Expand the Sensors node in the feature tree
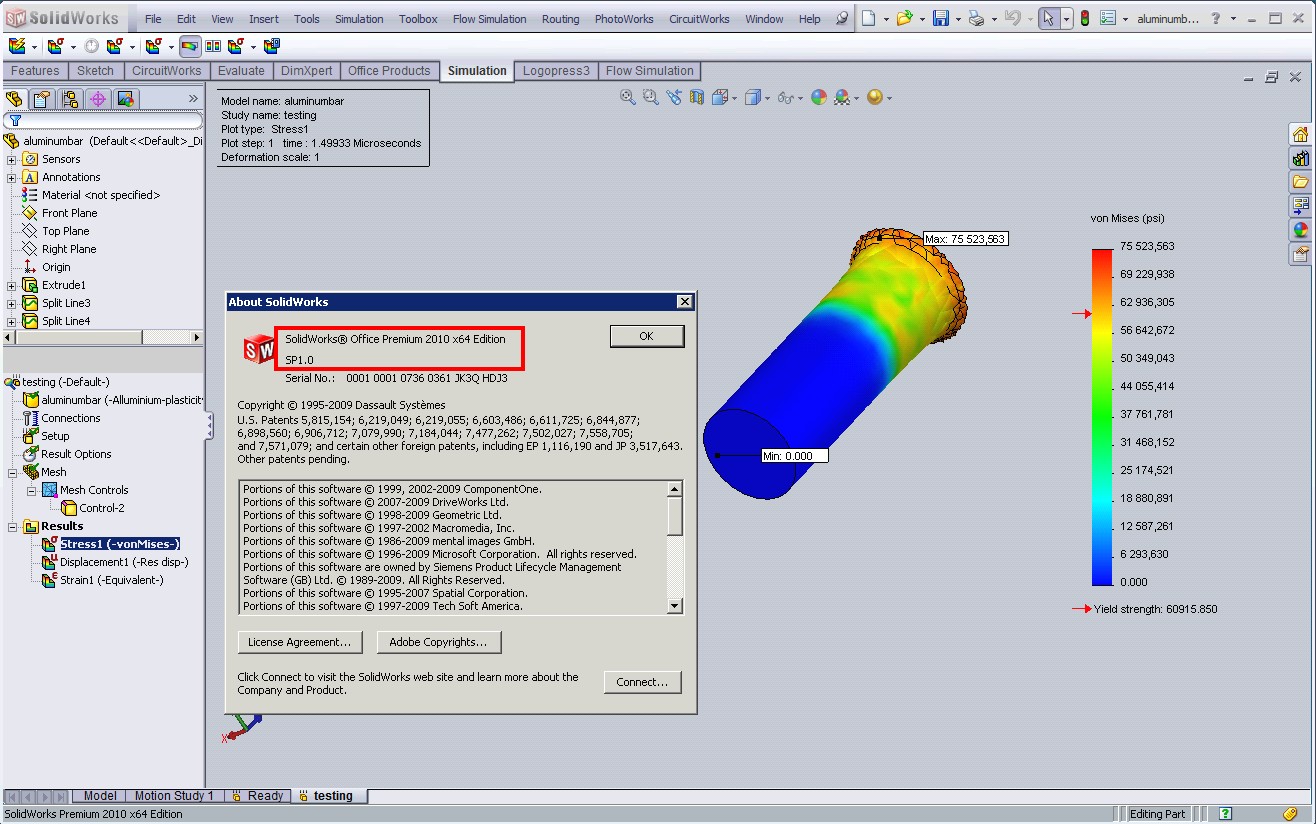Viewport: 1316px width, 824px height. pos(10,158)
